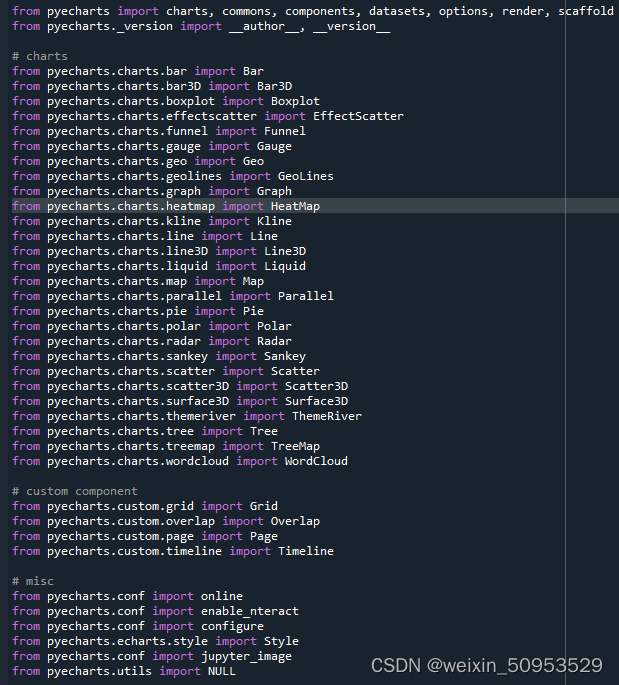Click the '# misc' comment line

33,581
